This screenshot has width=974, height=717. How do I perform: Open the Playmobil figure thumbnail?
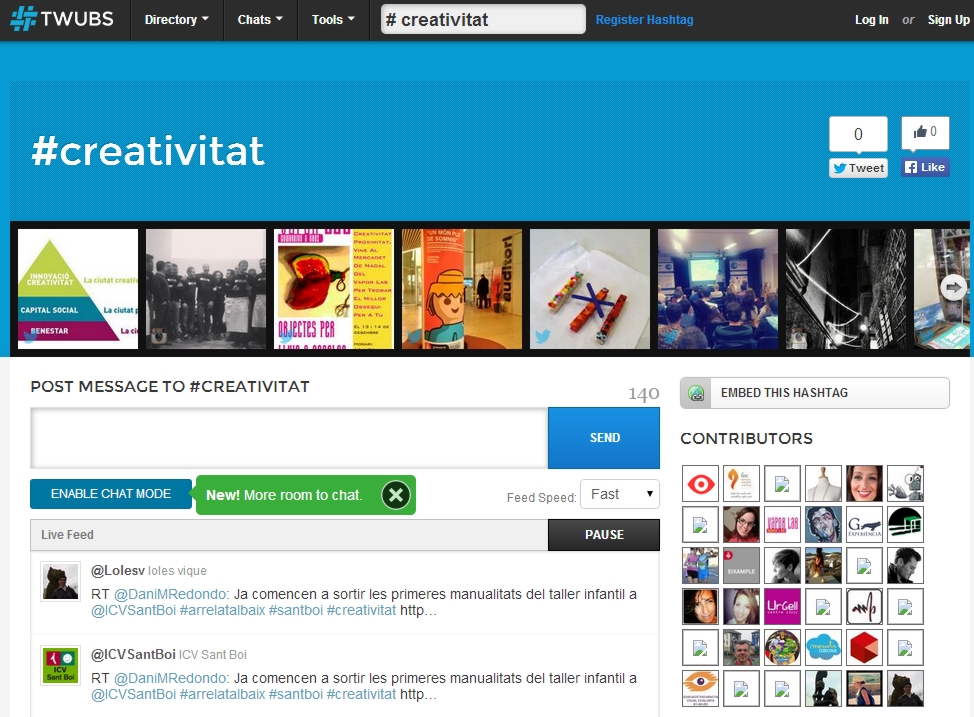[462, 289]
